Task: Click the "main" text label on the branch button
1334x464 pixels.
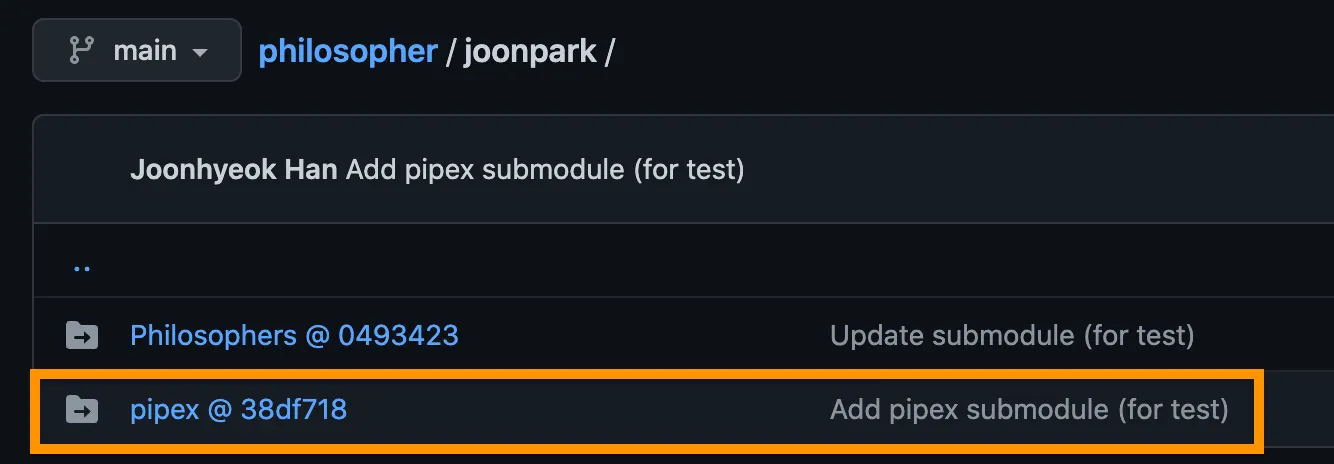Action: coord(145,51)
